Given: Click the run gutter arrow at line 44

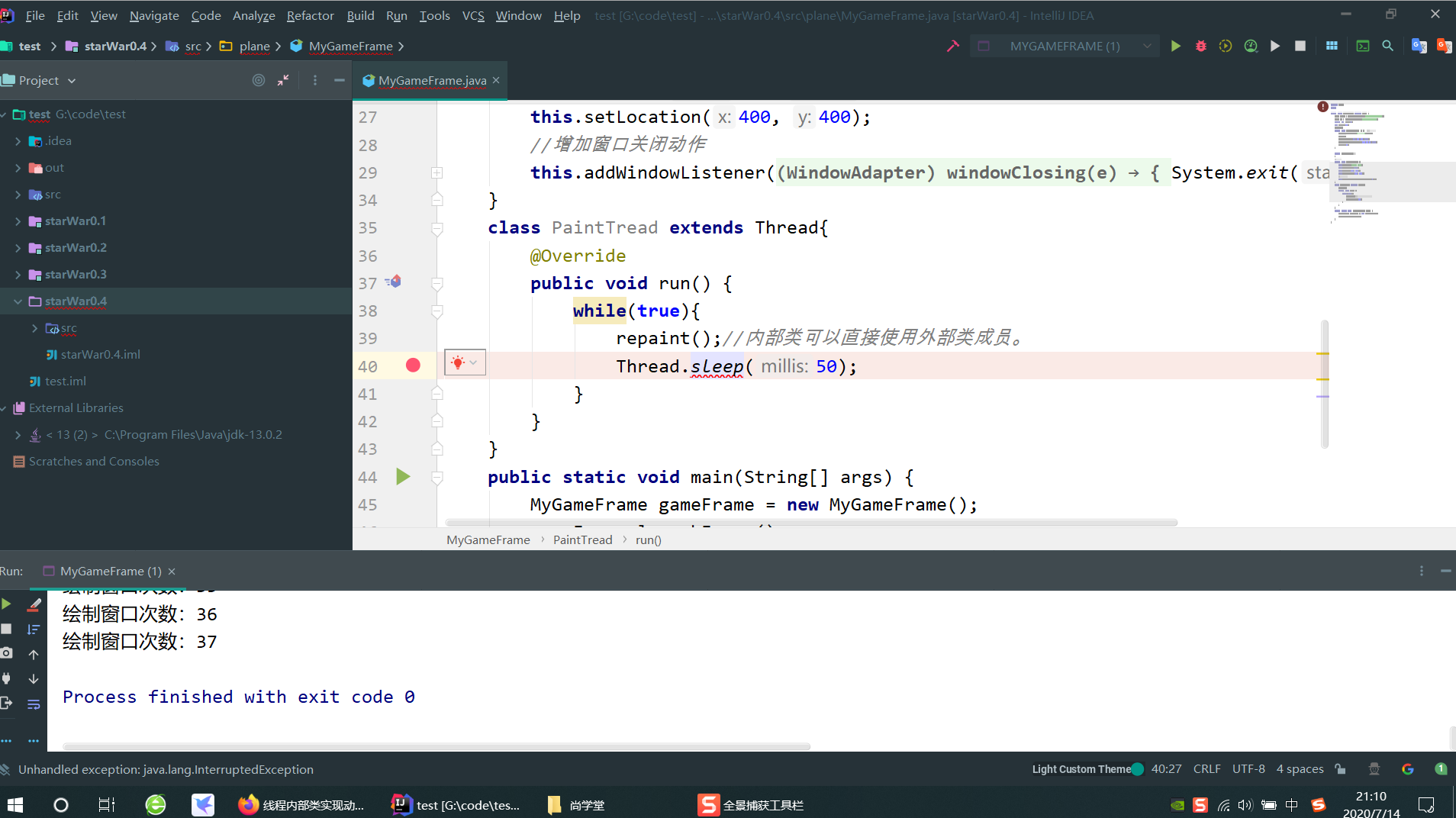Looking at the screenshot, I should pyautogui.click(x=404, y=477).
